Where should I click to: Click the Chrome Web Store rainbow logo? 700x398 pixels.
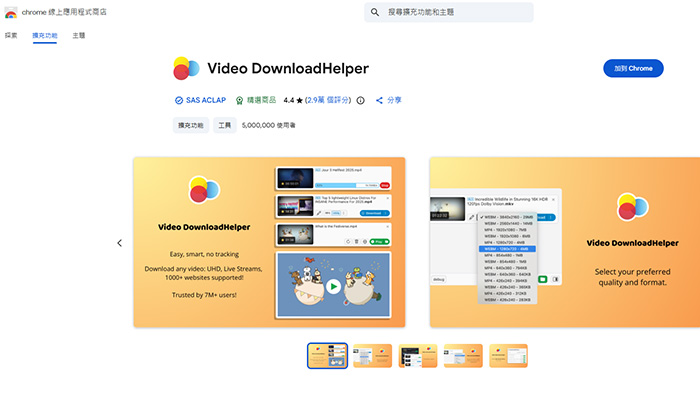(11, 12)
